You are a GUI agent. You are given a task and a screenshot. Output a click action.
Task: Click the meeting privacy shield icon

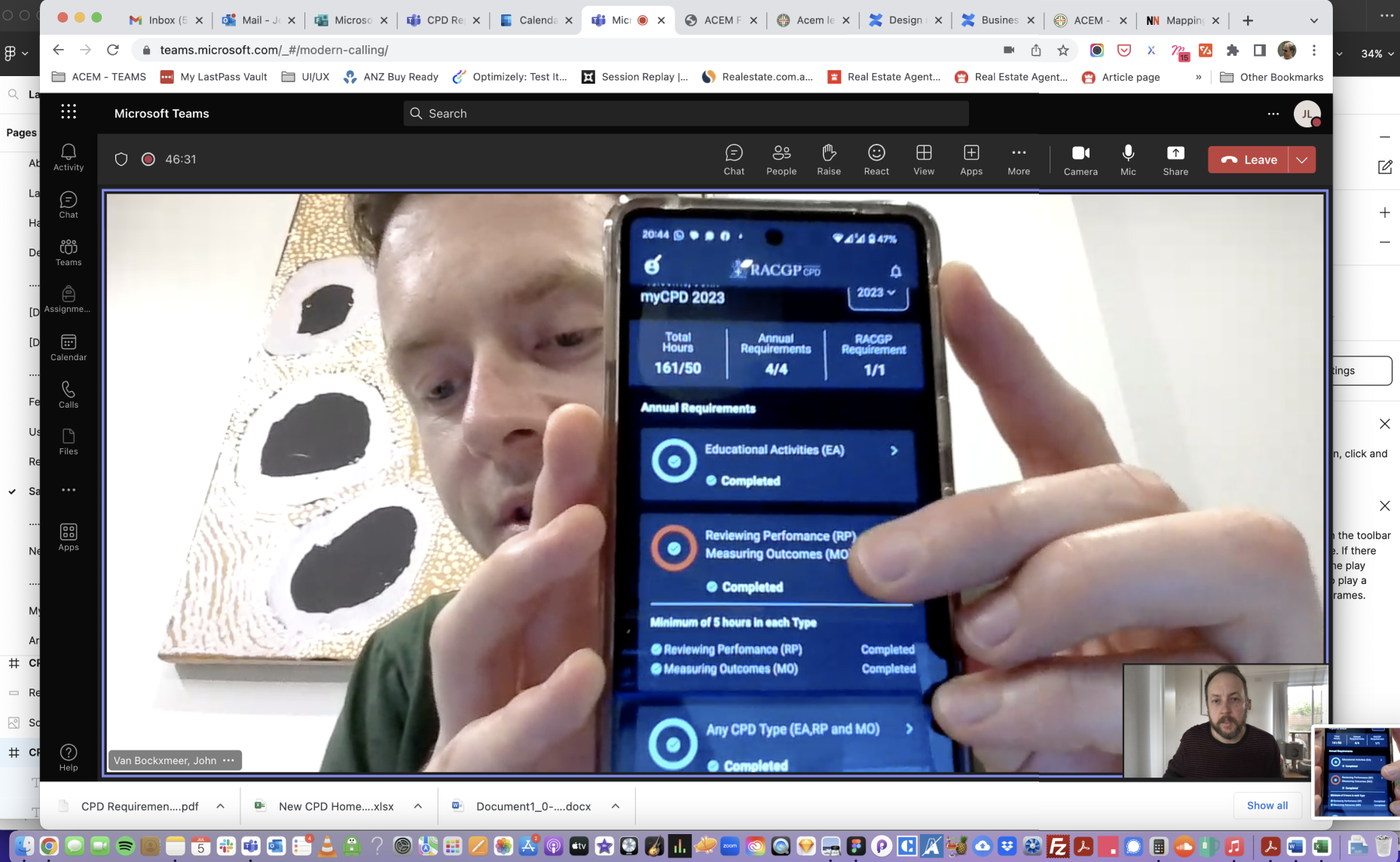click(x=121, y=159)
